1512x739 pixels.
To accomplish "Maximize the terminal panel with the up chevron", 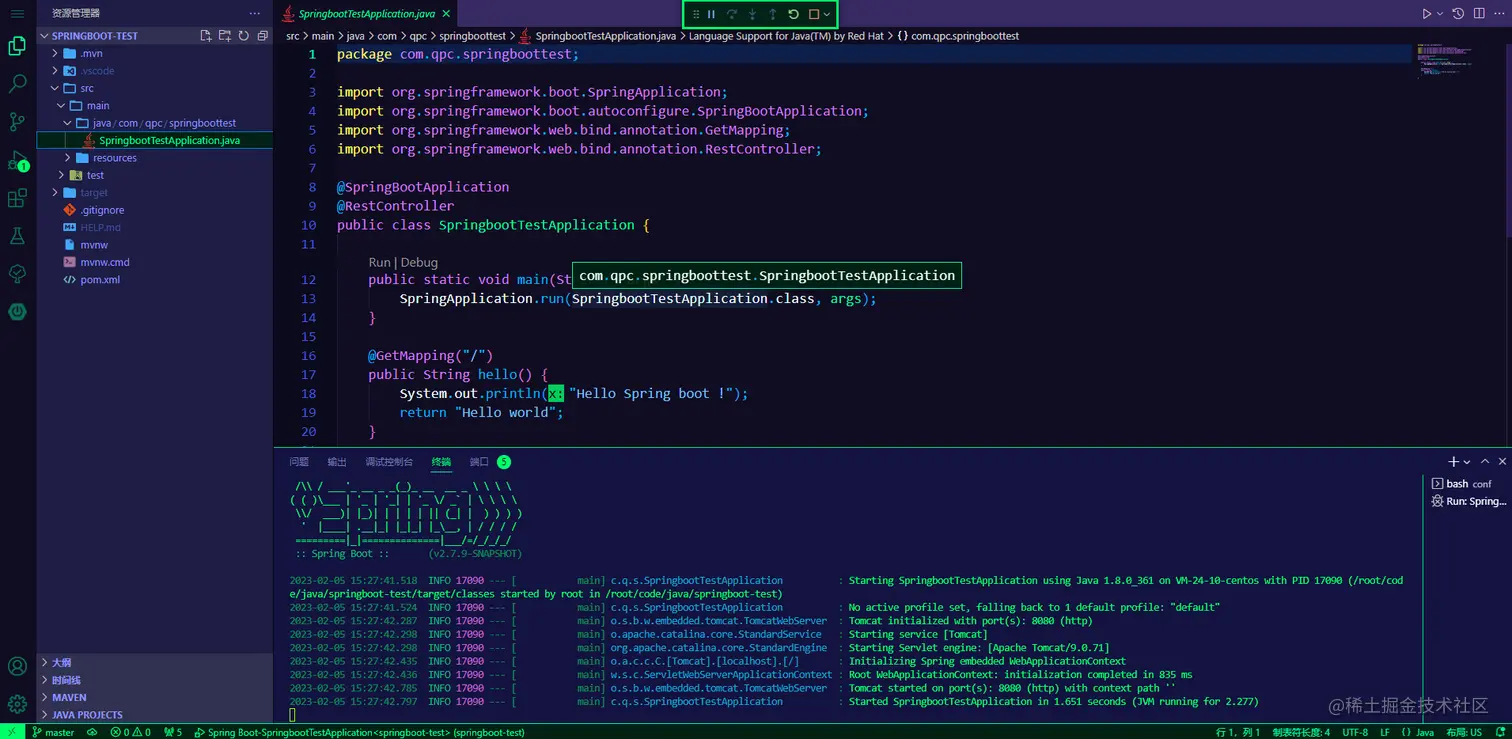I will [1485, 462].
